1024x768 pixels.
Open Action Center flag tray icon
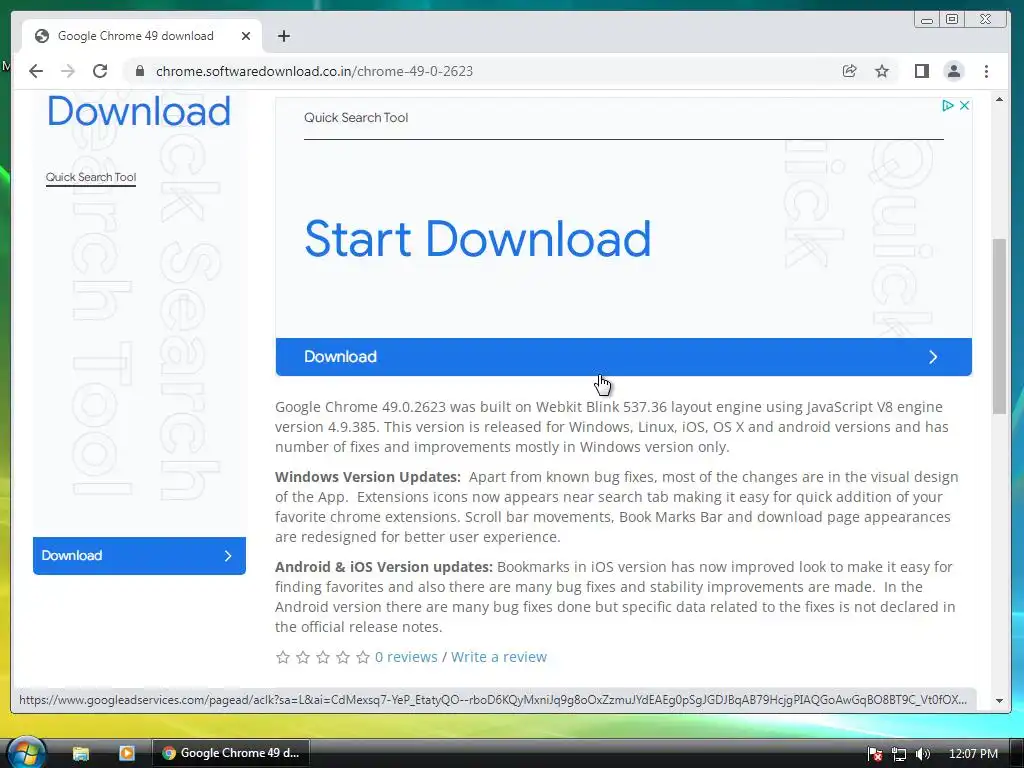coord(875,754)
